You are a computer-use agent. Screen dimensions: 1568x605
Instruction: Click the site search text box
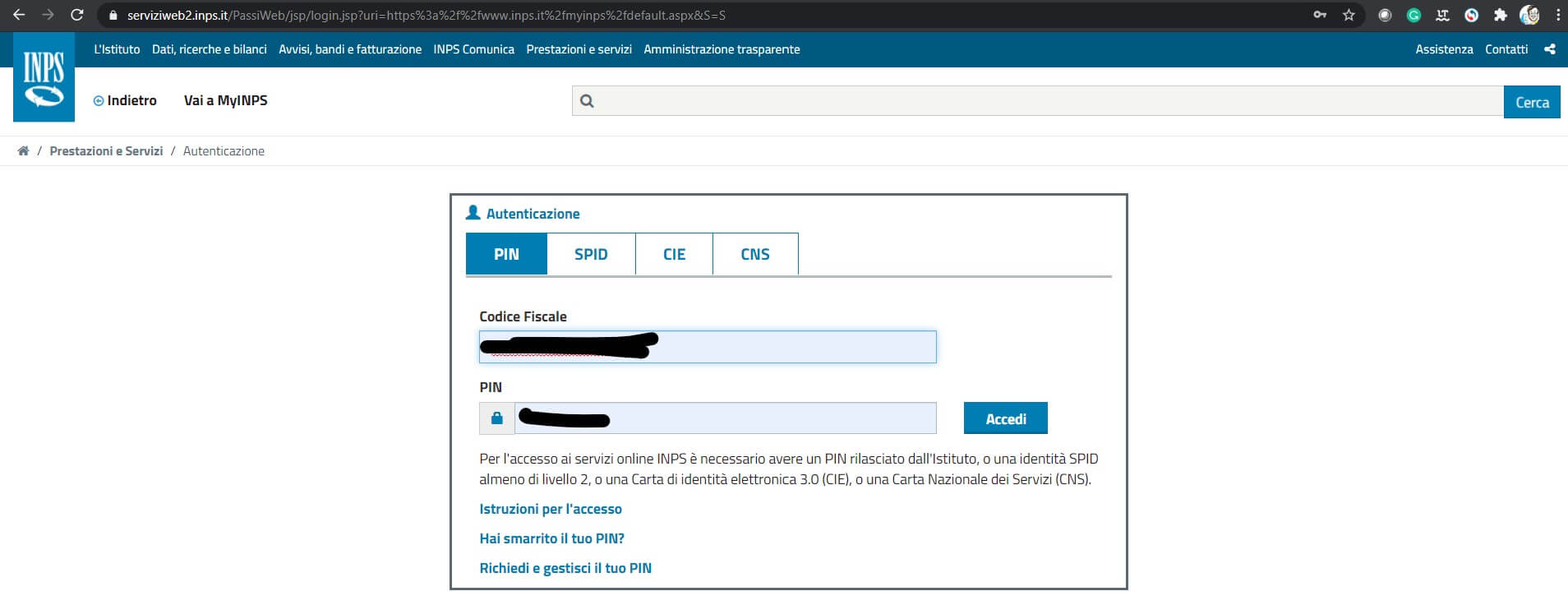(x=1044, y=101)
